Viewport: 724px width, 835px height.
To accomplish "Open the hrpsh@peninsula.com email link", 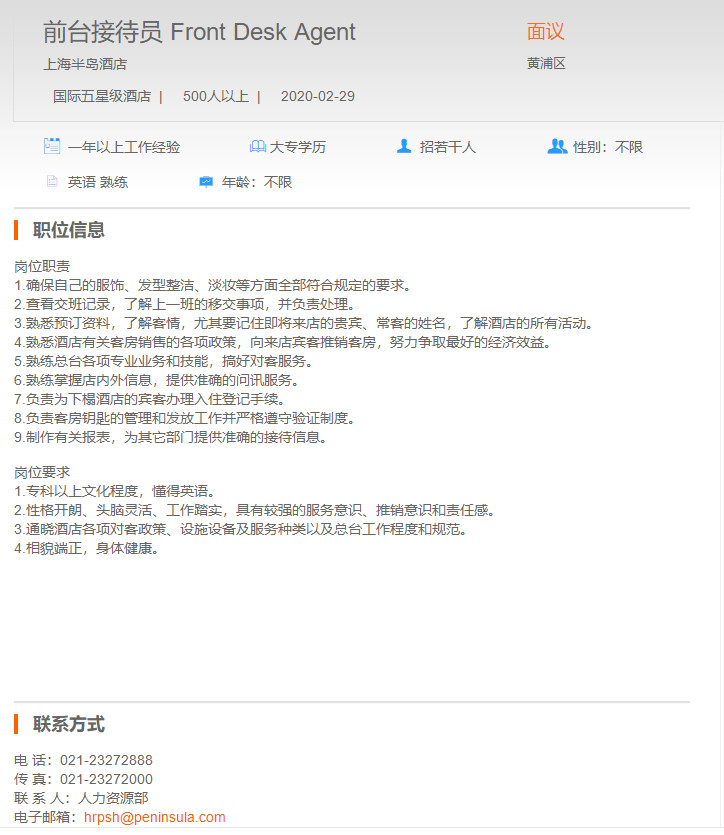I will click(154, 817).
